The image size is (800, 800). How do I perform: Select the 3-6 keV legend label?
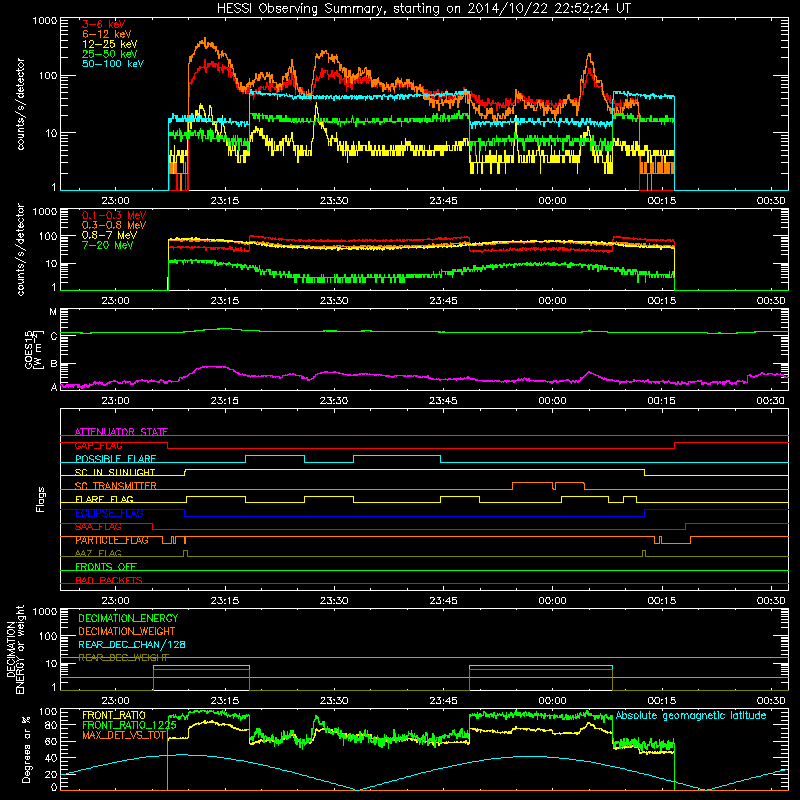pyautogui.click(x=104, y=24)
